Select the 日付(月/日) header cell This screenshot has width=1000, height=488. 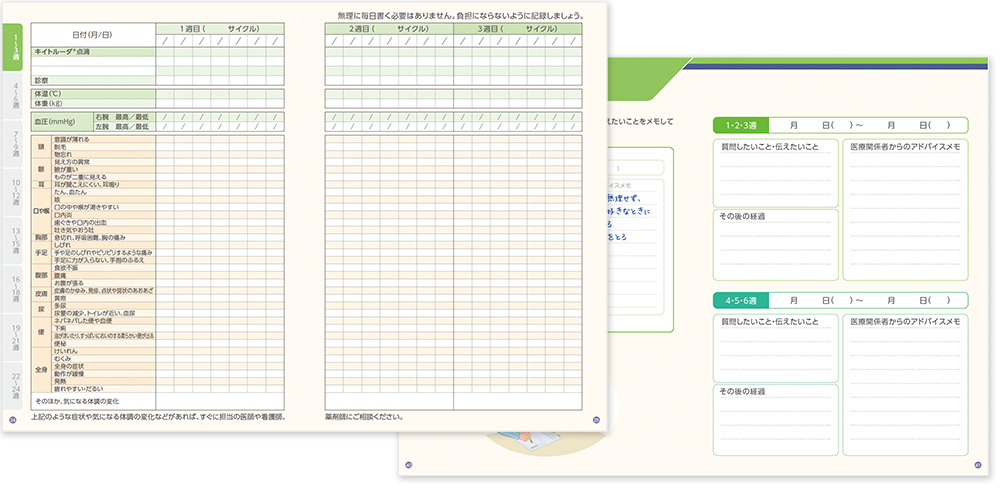pyautogui.click(x=92, y=36)
